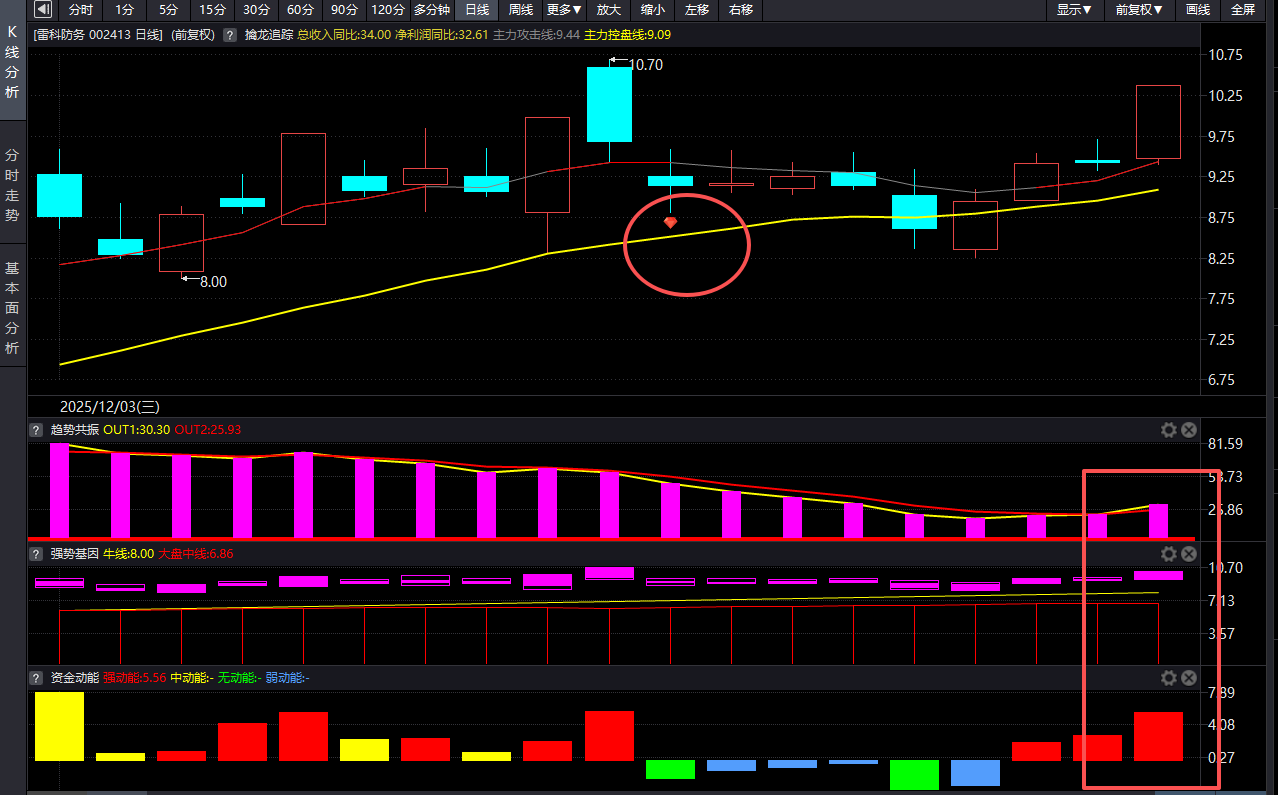Click the 无动能 legend label

pyautogui.click(x=240, y=677)
